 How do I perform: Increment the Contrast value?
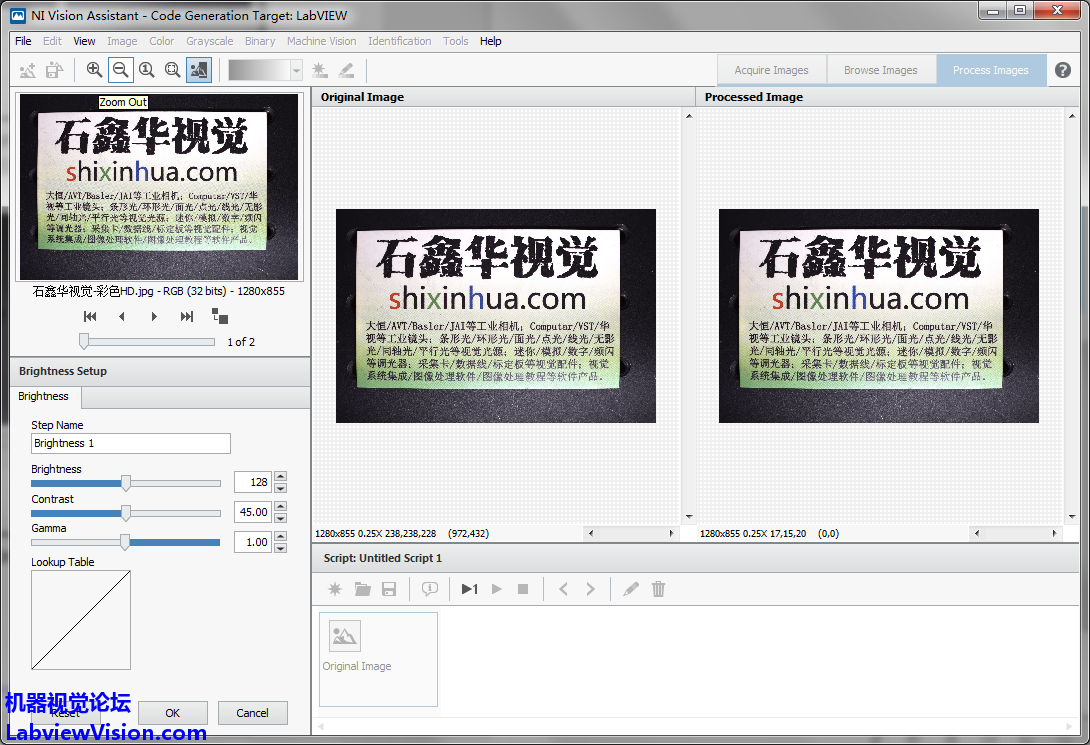click(x=280, y=507)
